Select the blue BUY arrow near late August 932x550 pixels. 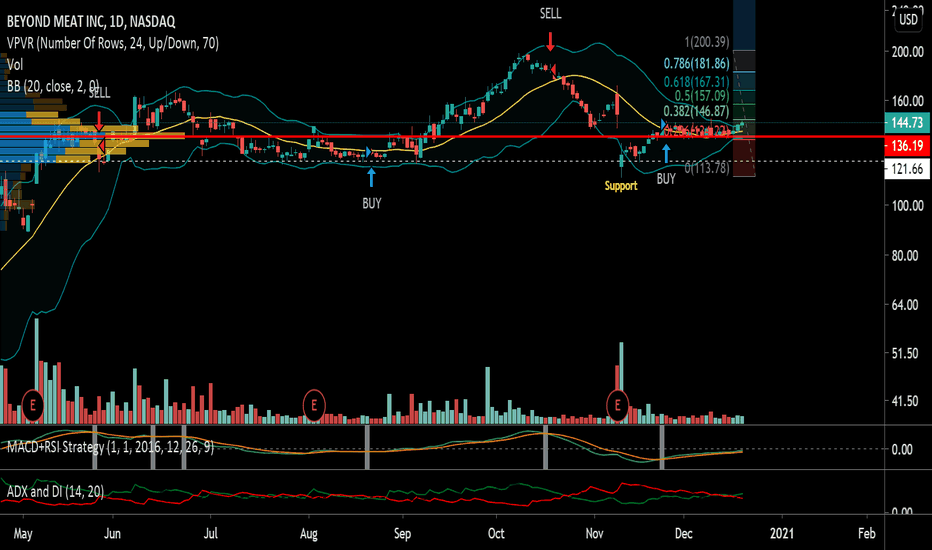[371, 178]
